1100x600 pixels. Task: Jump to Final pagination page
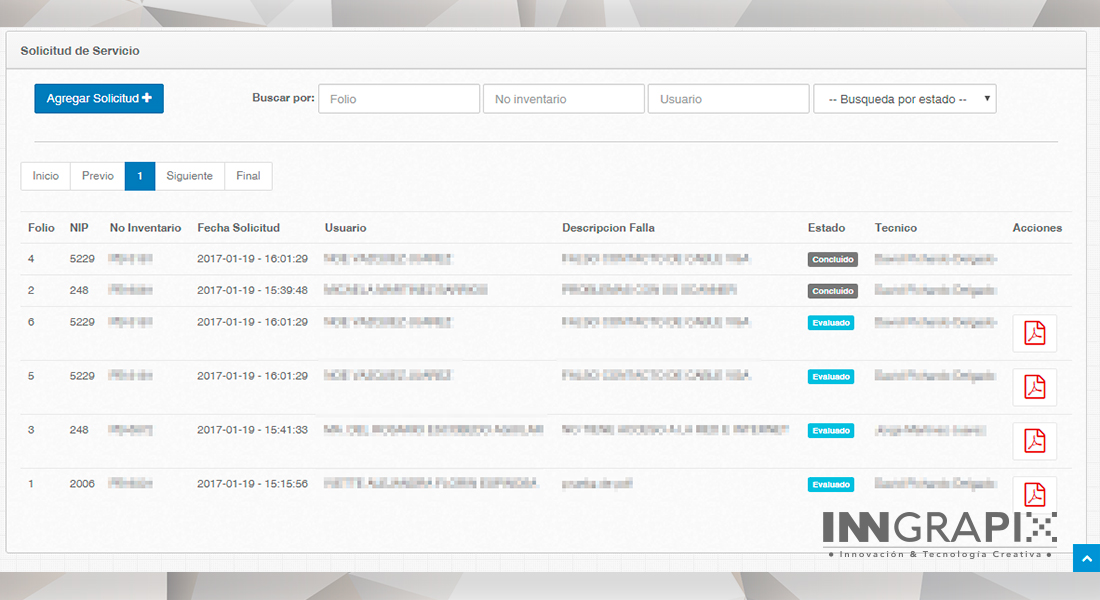248,176
